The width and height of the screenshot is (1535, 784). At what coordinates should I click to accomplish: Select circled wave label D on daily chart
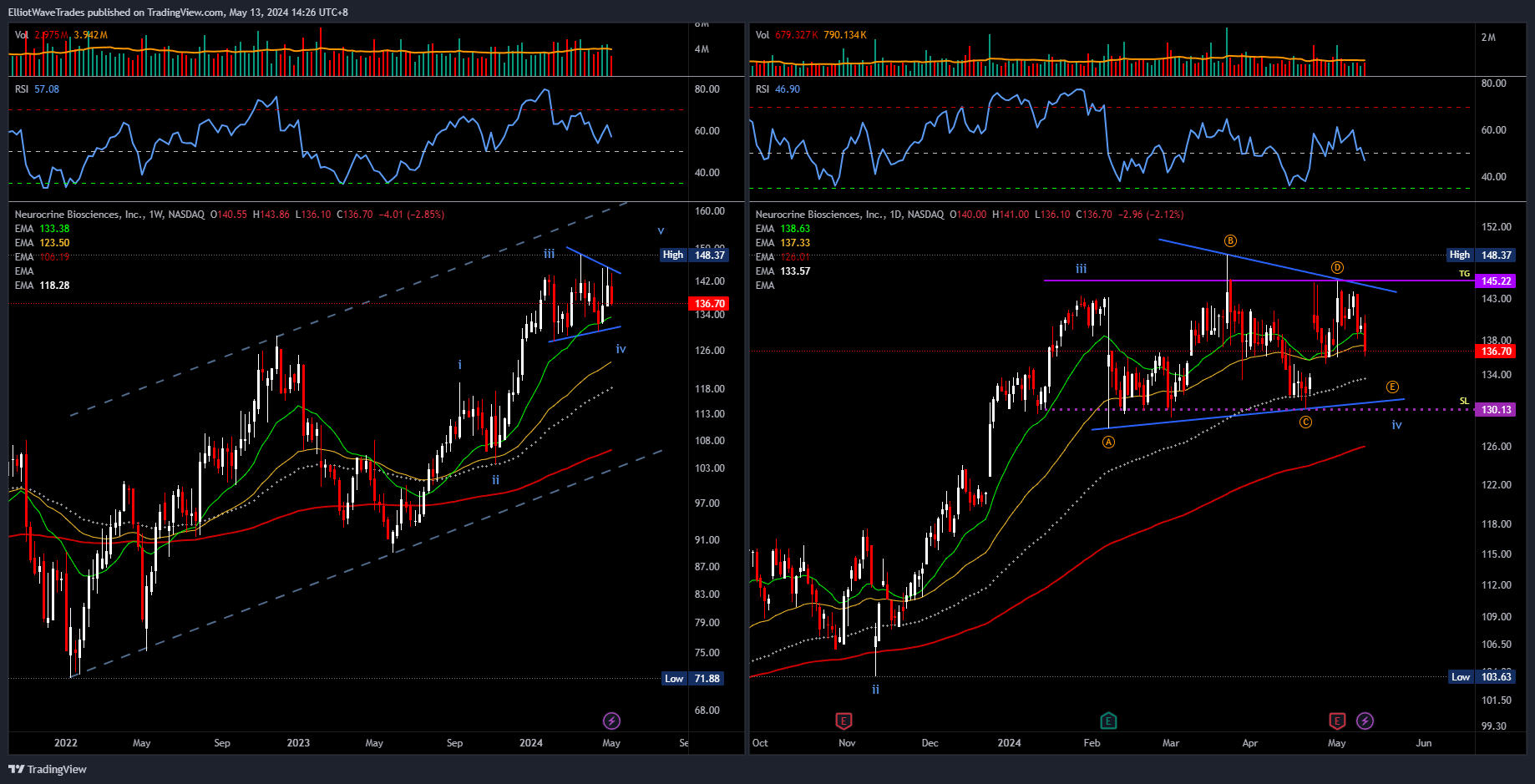tap(1337, 267)
